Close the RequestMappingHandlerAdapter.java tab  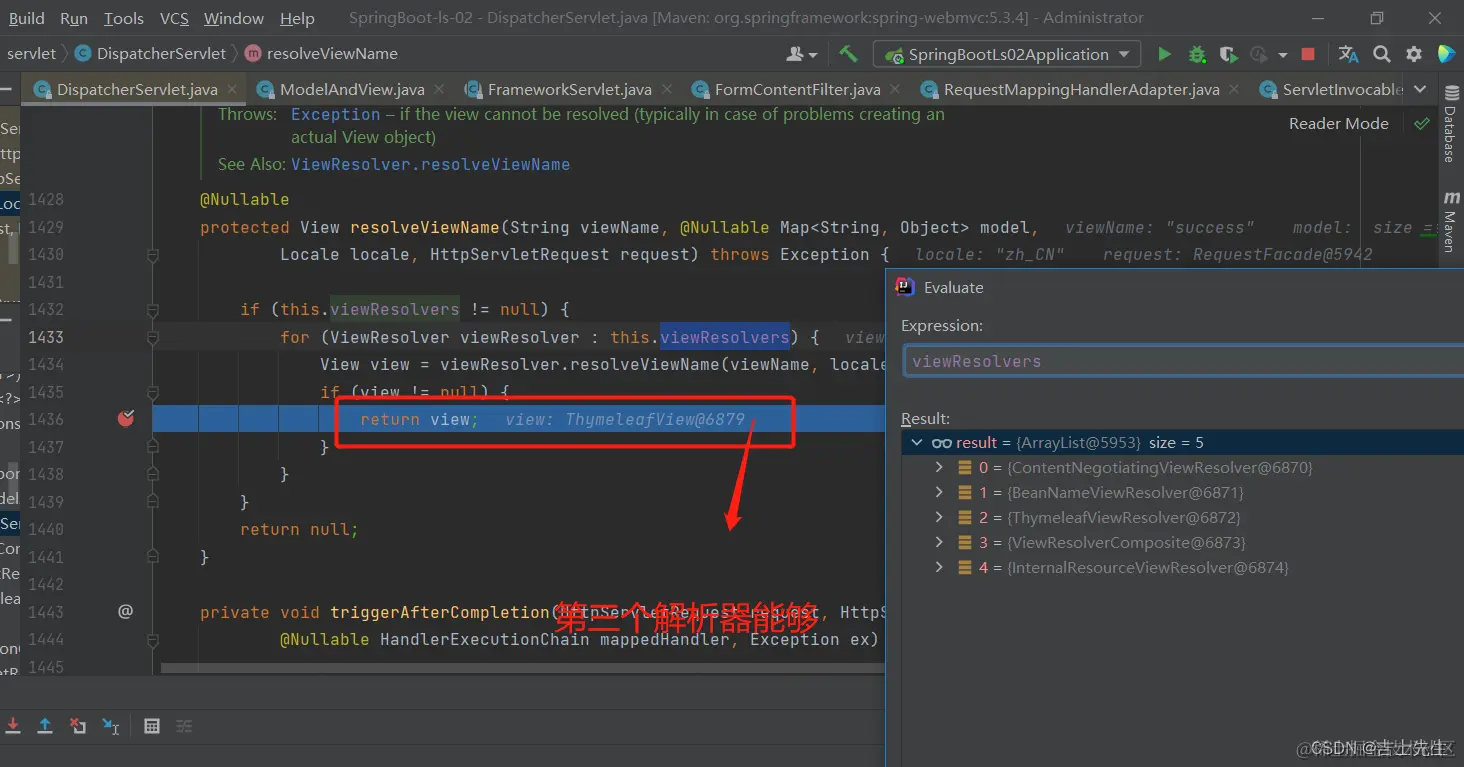tap(1235, 90)
